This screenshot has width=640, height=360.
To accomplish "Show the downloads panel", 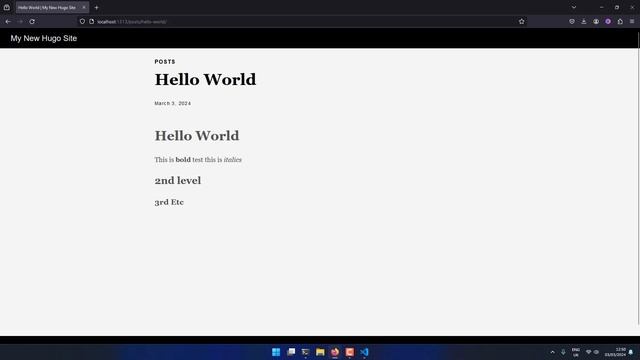I will (x=584, y=22).
